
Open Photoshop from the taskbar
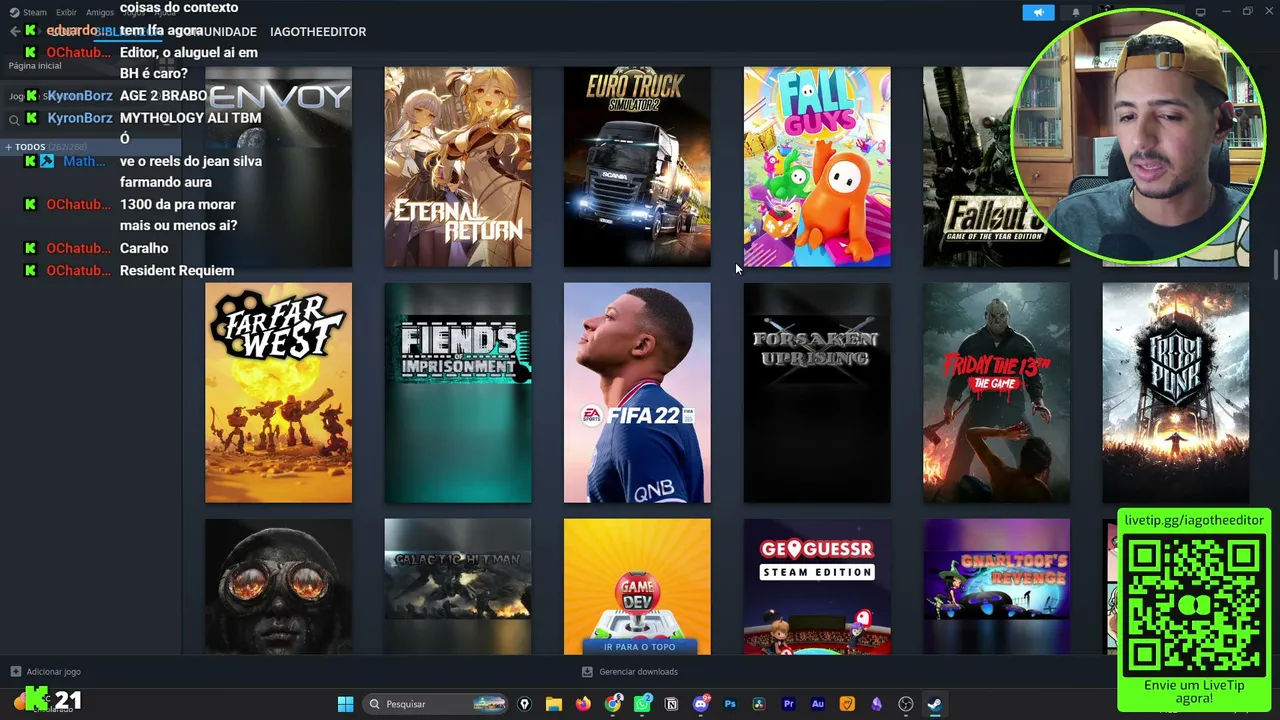coord(730,704)
